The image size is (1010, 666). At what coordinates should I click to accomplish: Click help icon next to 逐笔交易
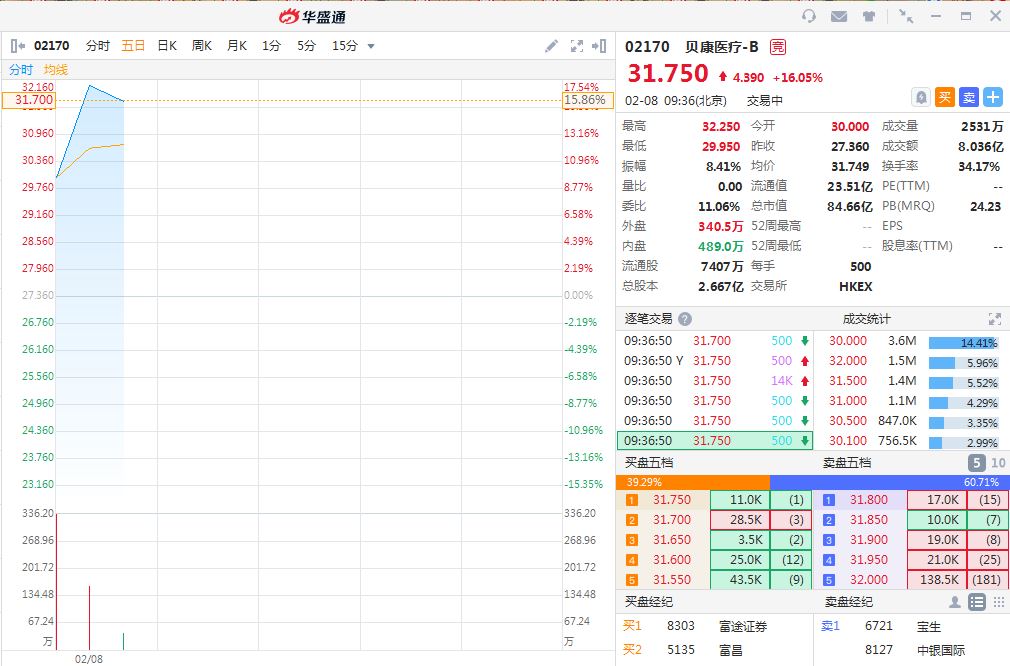(685, 319)
